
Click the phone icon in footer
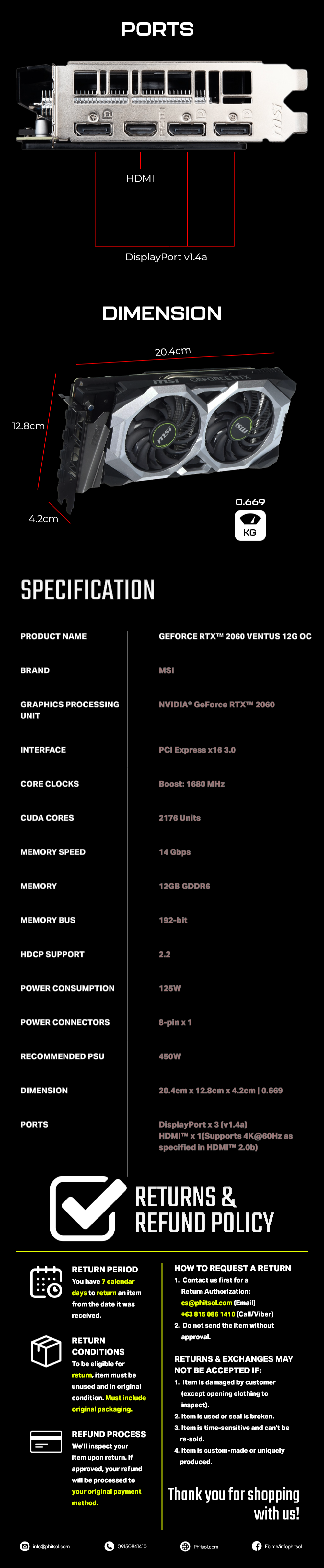point(110,1546)
